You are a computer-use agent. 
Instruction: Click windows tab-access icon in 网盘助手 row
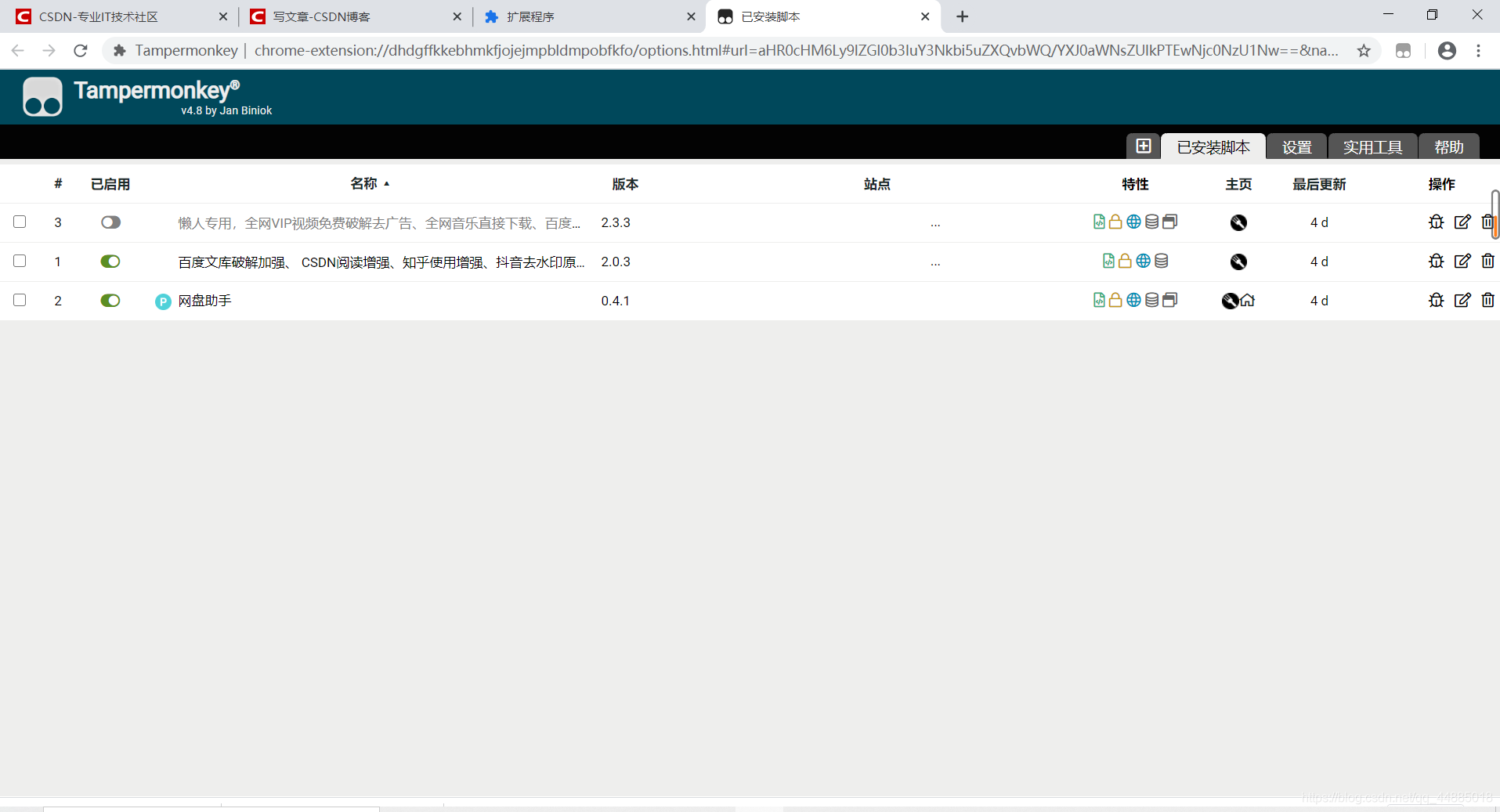point(1169,300)
